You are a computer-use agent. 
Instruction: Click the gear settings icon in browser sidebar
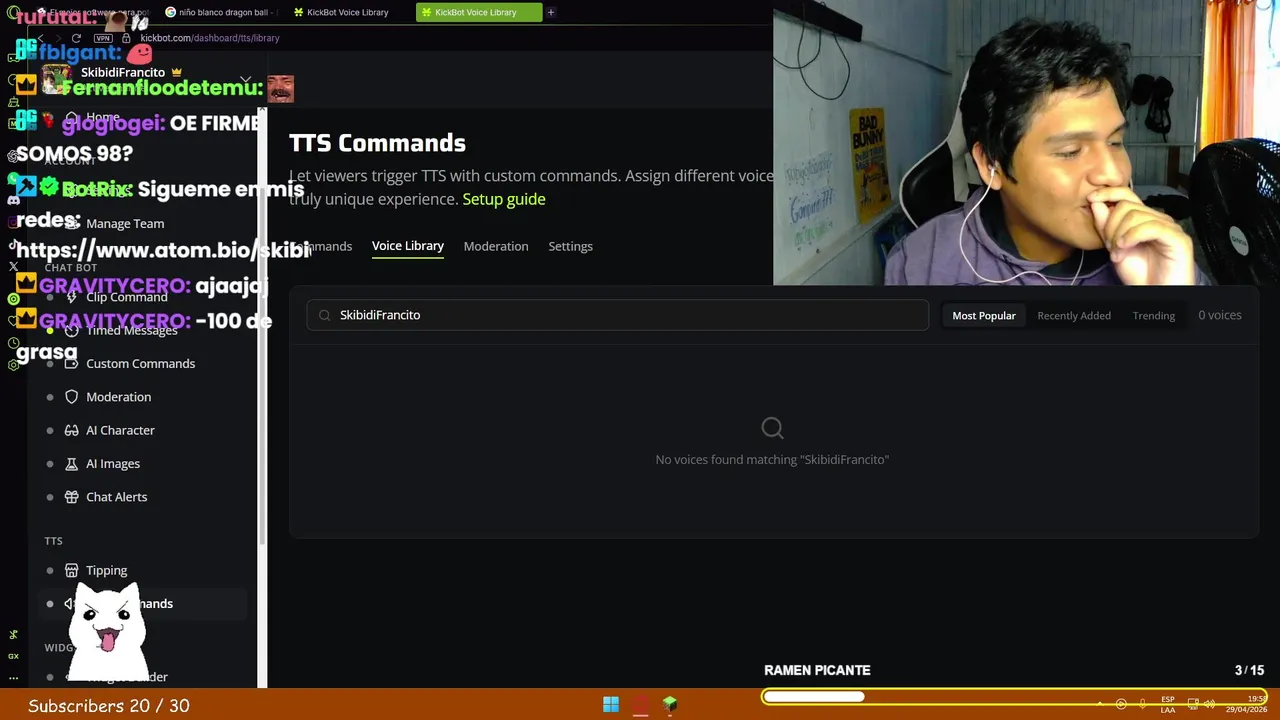pos(13,365)
